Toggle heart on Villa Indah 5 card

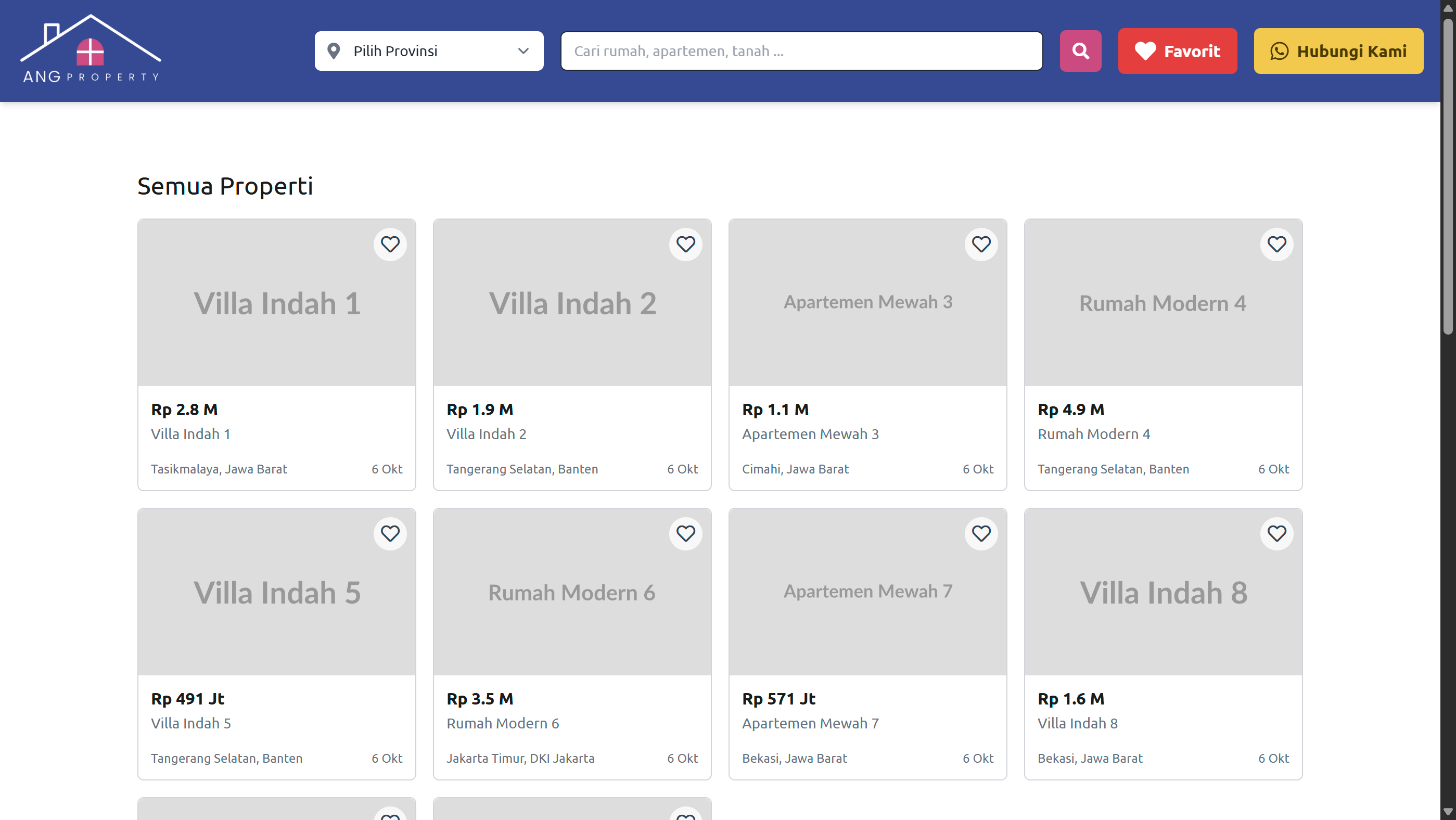[x=390, y=533]
